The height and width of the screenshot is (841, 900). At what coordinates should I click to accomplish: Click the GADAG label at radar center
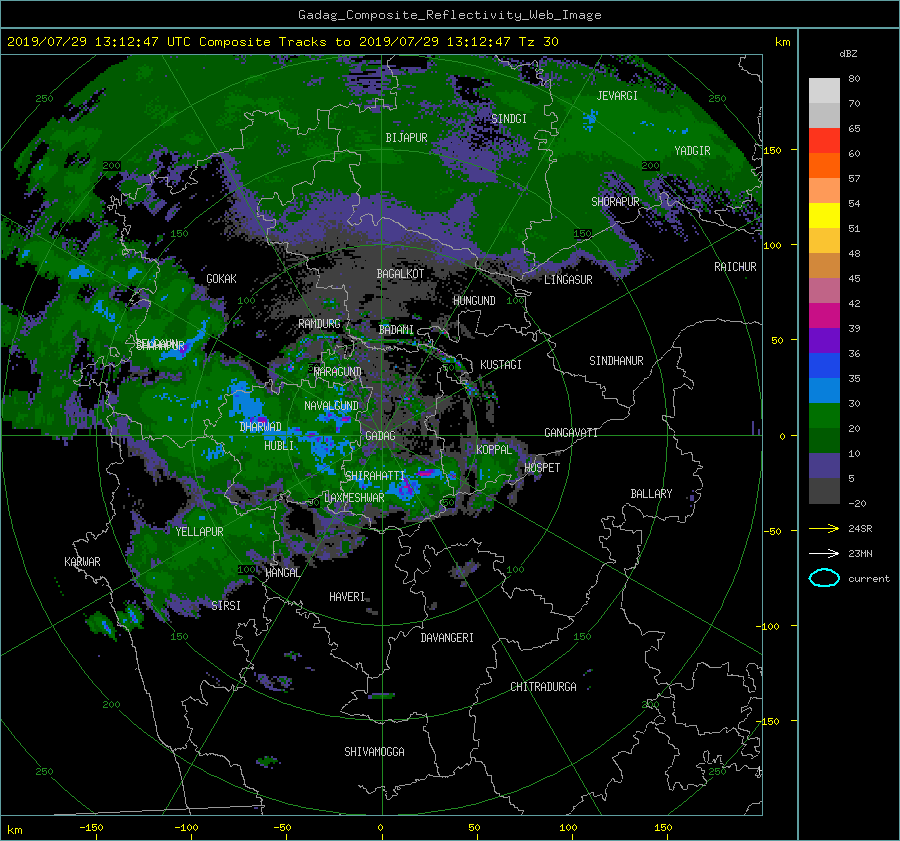click(380, 436)
